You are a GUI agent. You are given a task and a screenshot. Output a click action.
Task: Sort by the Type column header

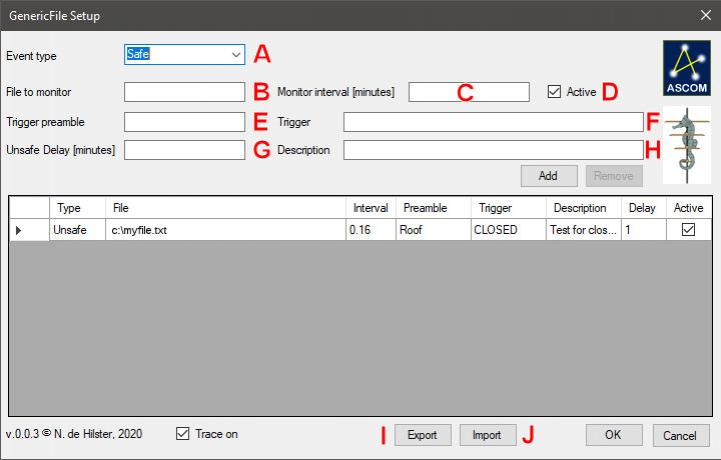69,208
